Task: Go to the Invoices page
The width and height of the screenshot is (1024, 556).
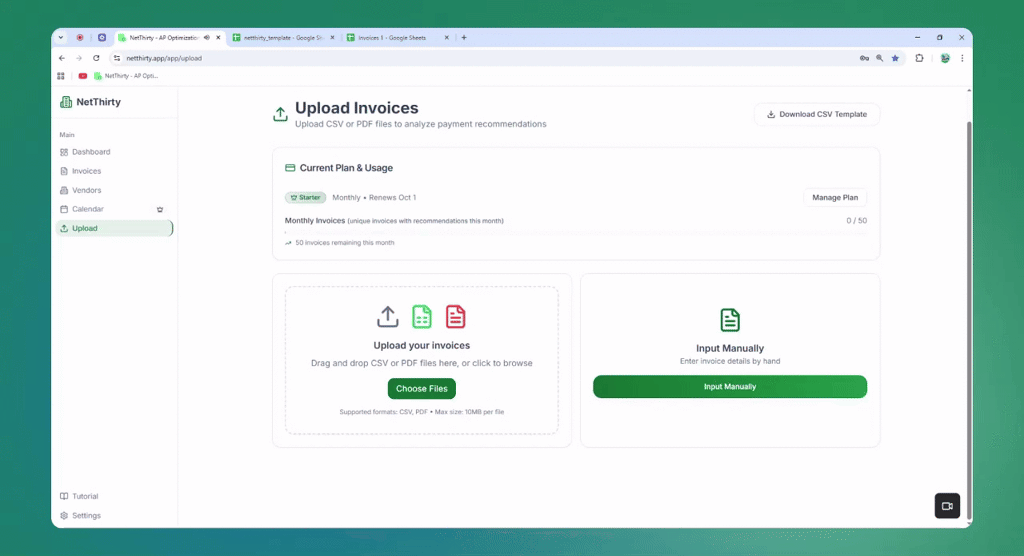Action: coord(86,171)
